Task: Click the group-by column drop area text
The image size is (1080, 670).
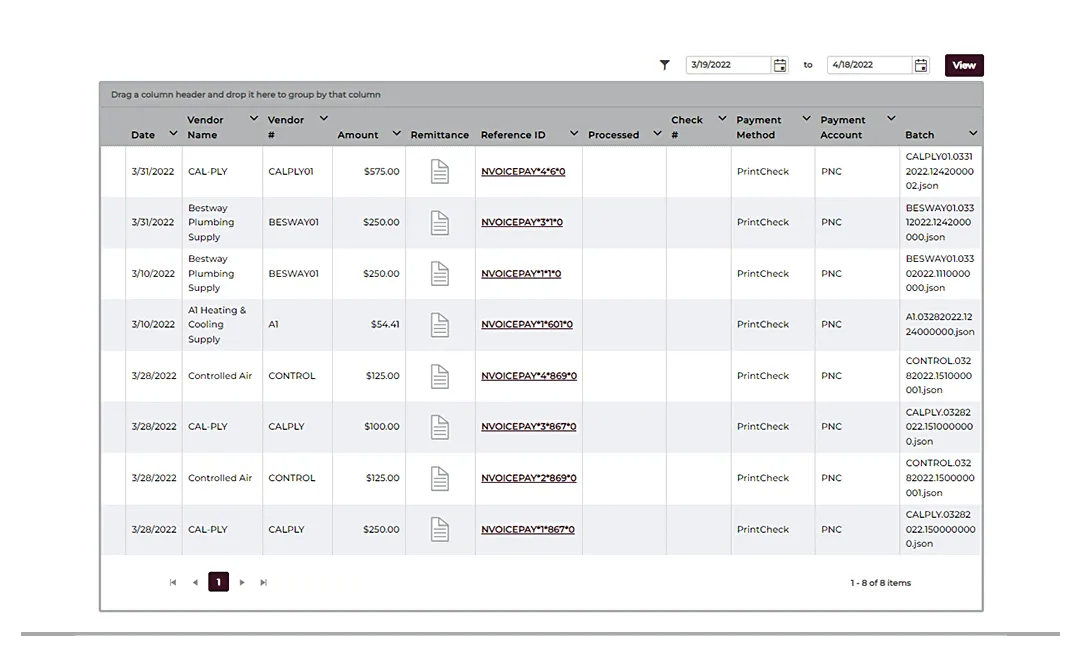Action: [246, 94]
